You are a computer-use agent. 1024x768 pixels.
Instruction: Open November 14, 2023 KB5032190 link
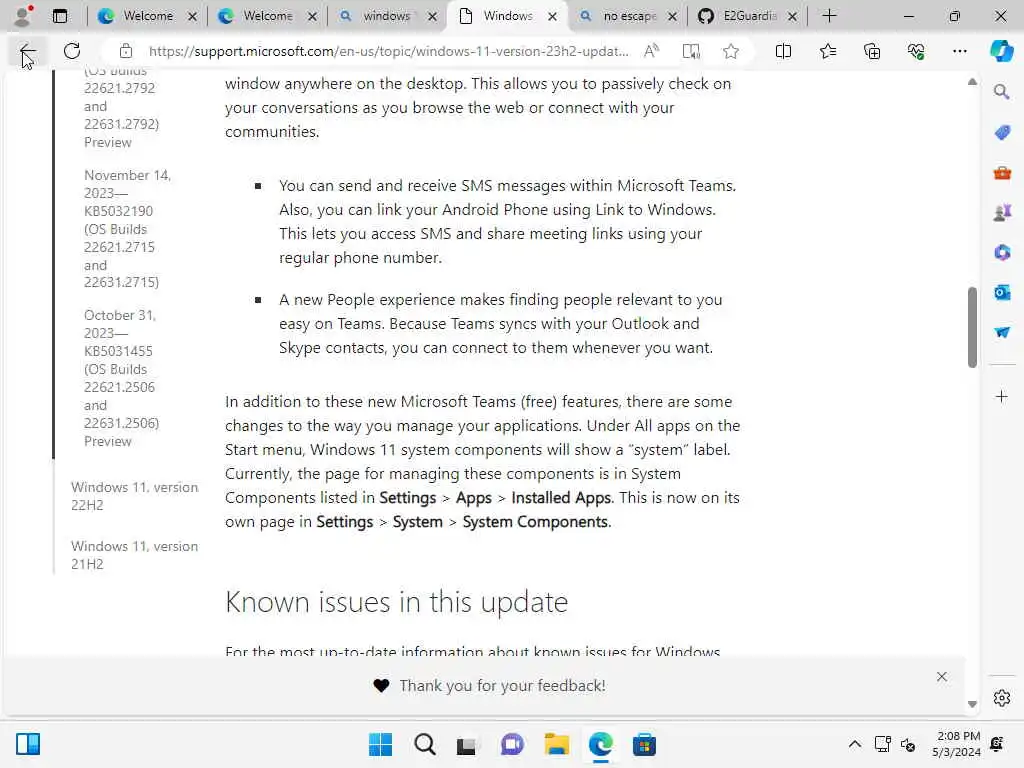click(127, 229)
